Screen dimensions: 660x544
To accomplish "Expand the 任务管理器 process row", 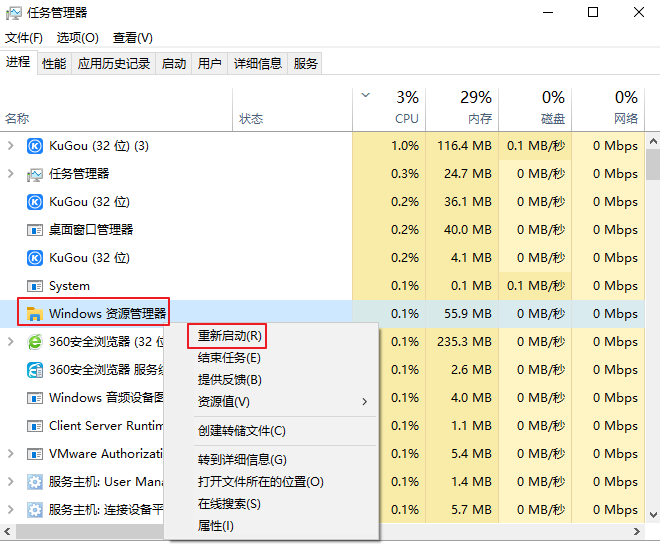I will point(11,174).
